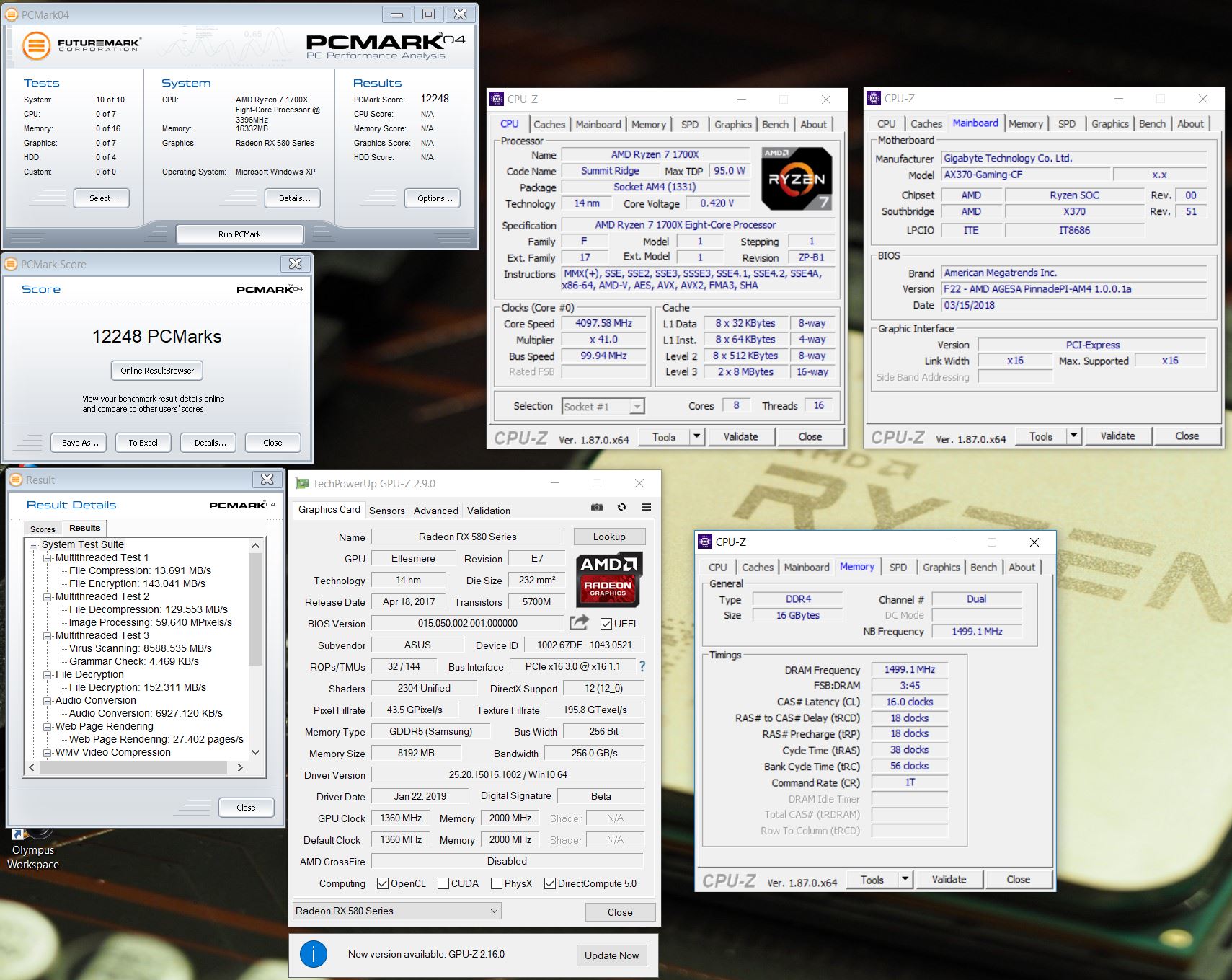The height and width of the screenshot is (980, 1232).
Task: Click the Core Speed value 4097.58 MHz
Action: pyautogui.click(x=603, y=324)
